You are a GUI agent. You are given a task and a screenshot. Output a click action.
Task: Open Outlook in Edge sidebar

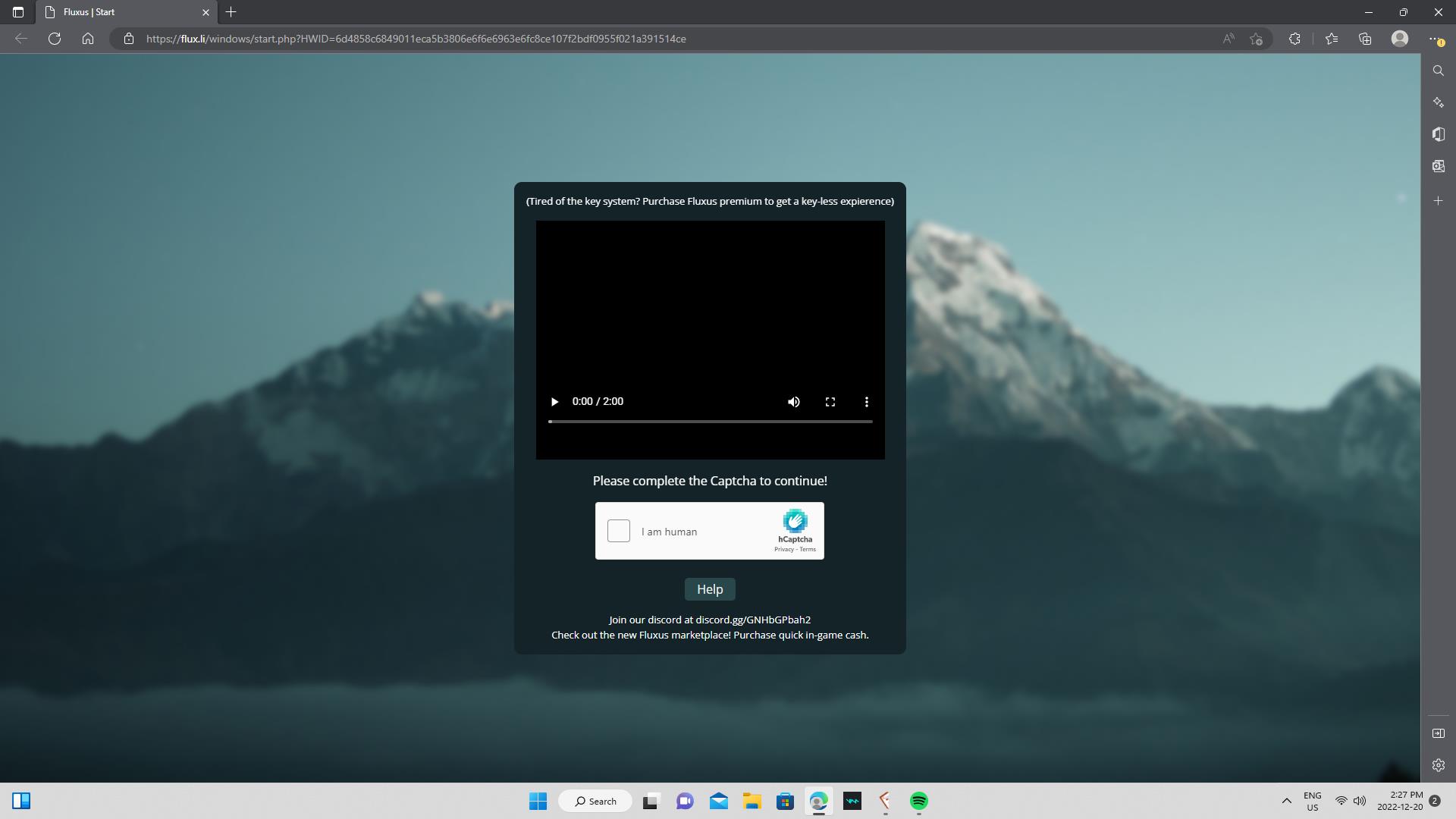1438,166
